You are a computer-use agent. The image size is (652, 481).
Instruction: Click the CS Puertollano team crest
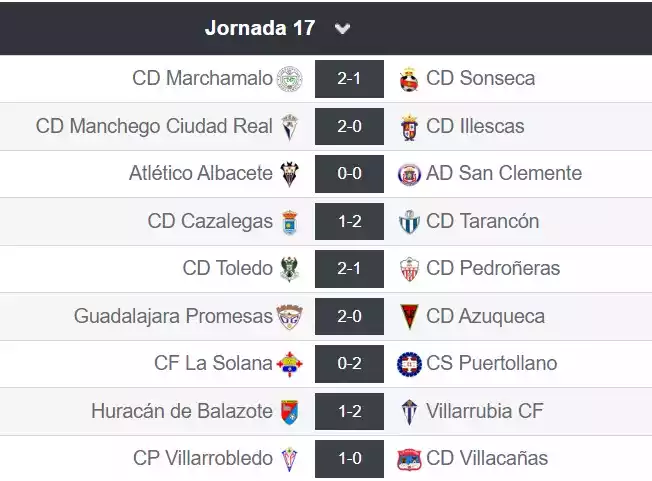click(x=409, y=364)
